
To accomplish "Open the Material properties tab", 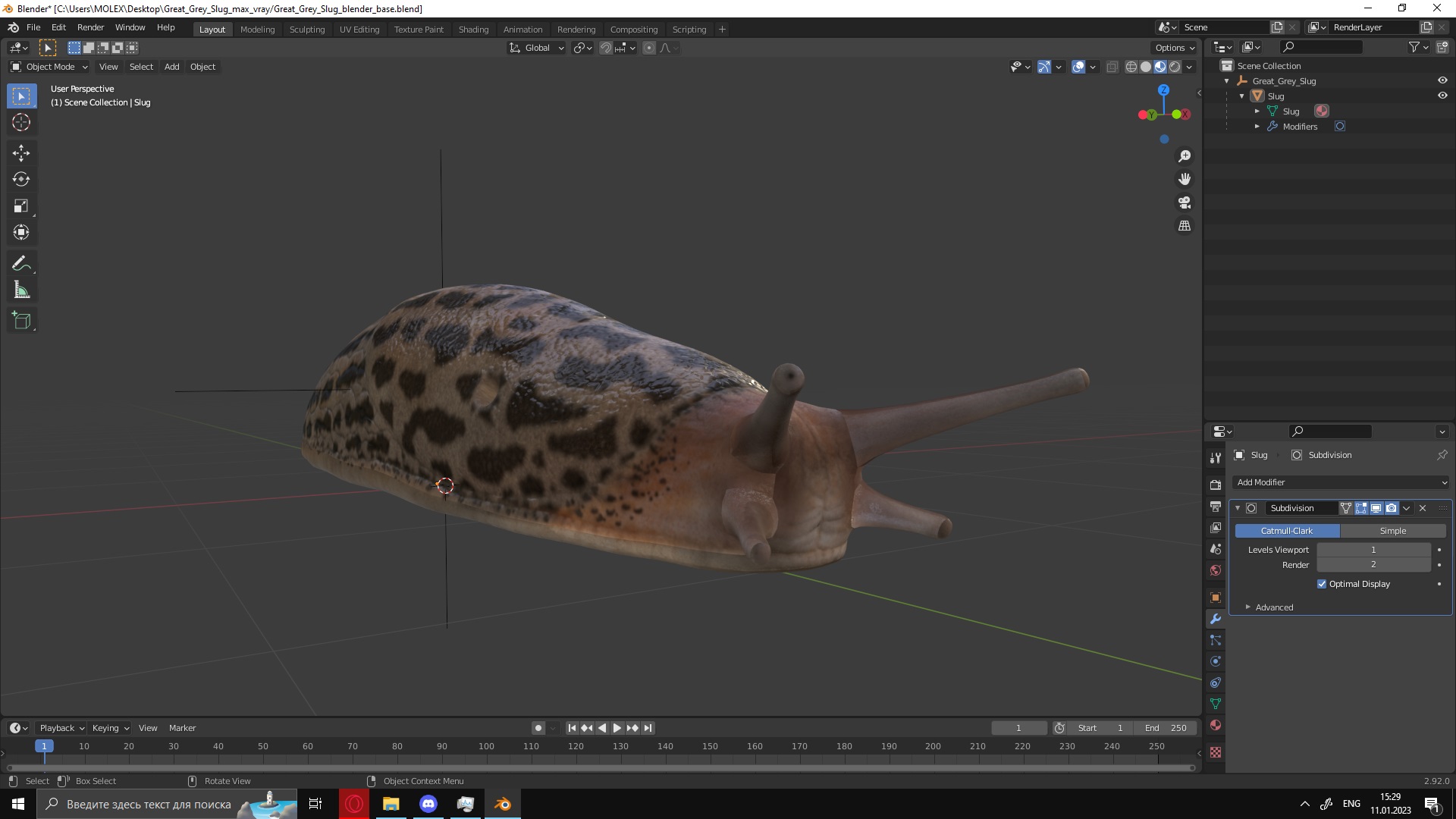I will click(x=1216, y=725).
